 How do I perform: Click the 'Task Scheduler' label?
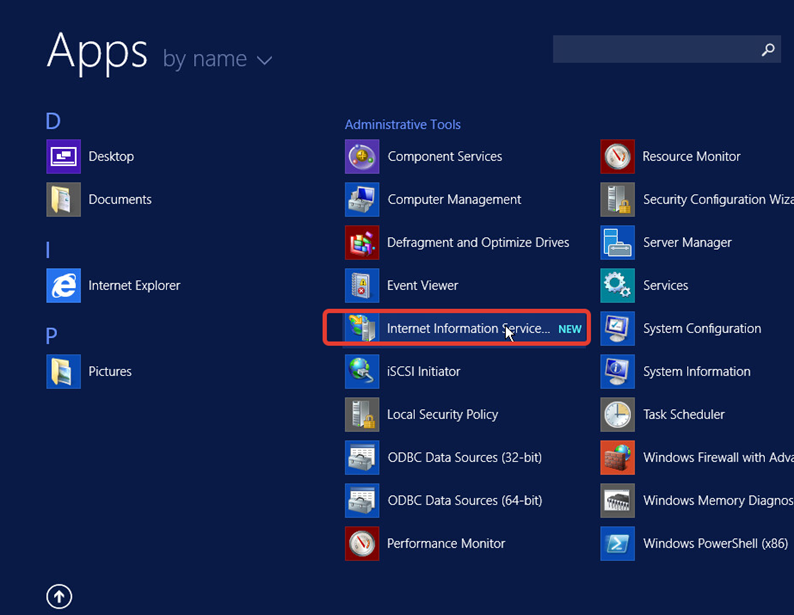pyautogui.click(x=684, y=415)
